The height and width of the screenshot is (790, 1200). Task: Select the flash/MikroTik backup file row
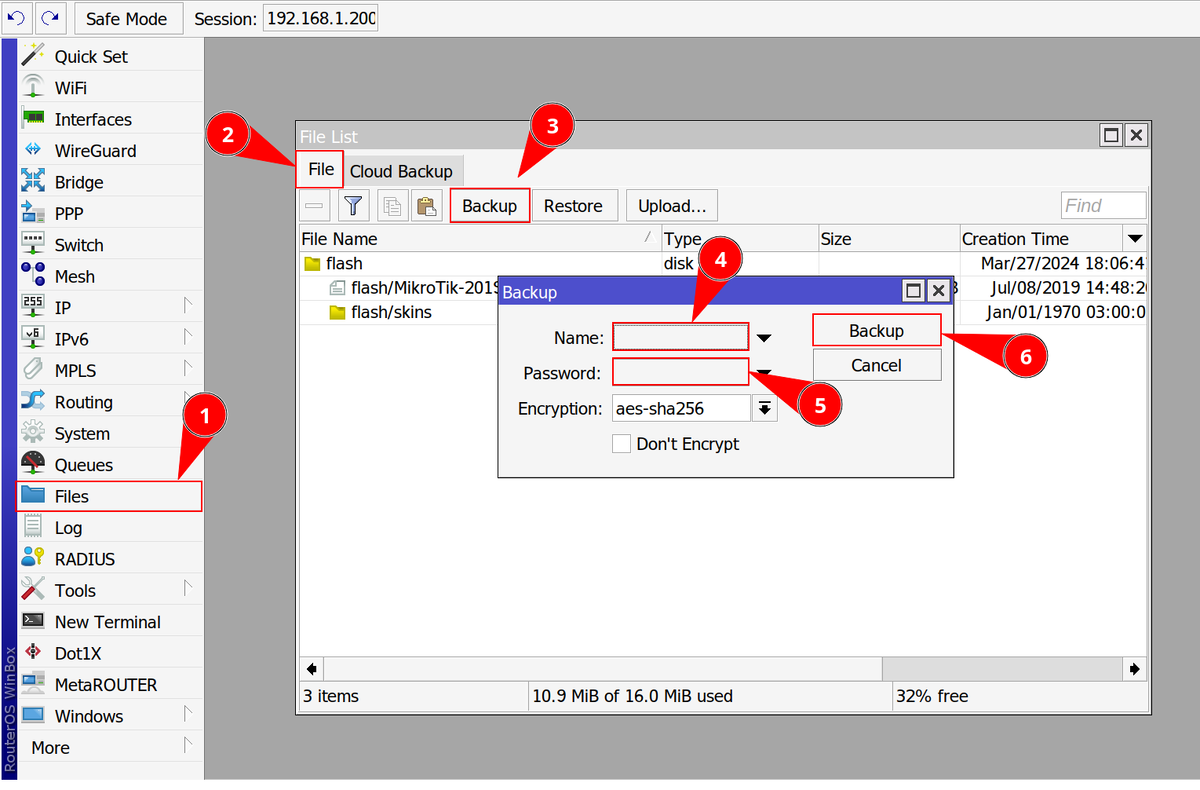click(723, 288)
